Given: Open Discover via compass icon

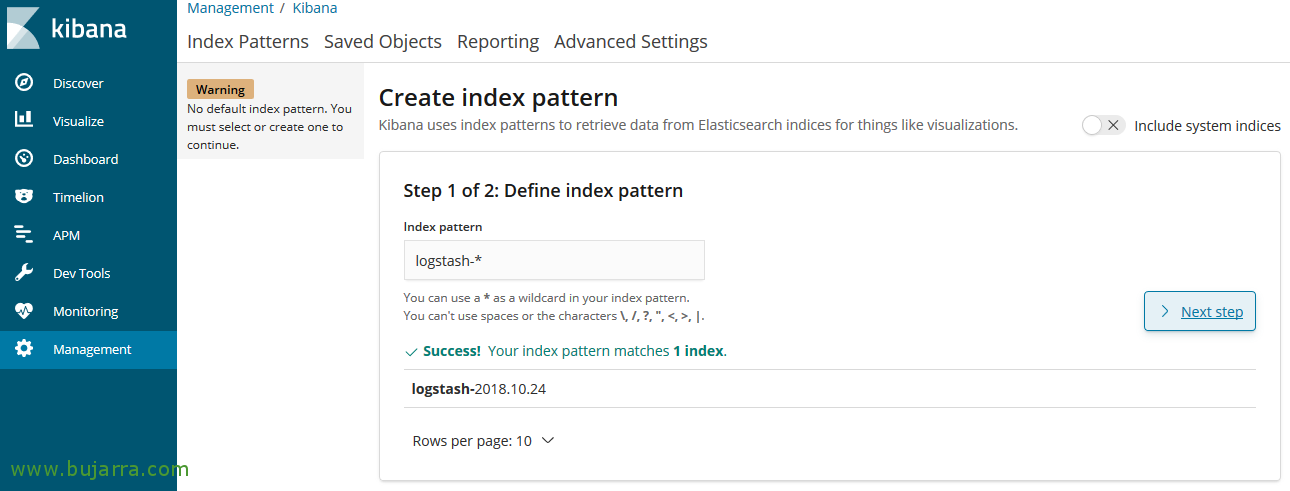Looking at the screenshot, I should pos(24,83).
